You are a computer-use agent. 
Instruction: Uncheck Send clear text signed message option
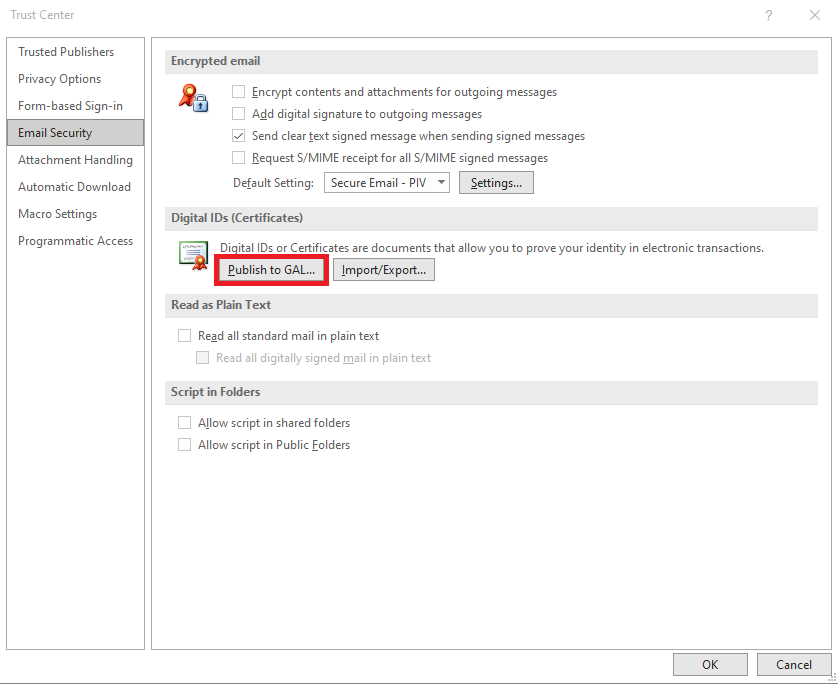[x=239, y=136]
